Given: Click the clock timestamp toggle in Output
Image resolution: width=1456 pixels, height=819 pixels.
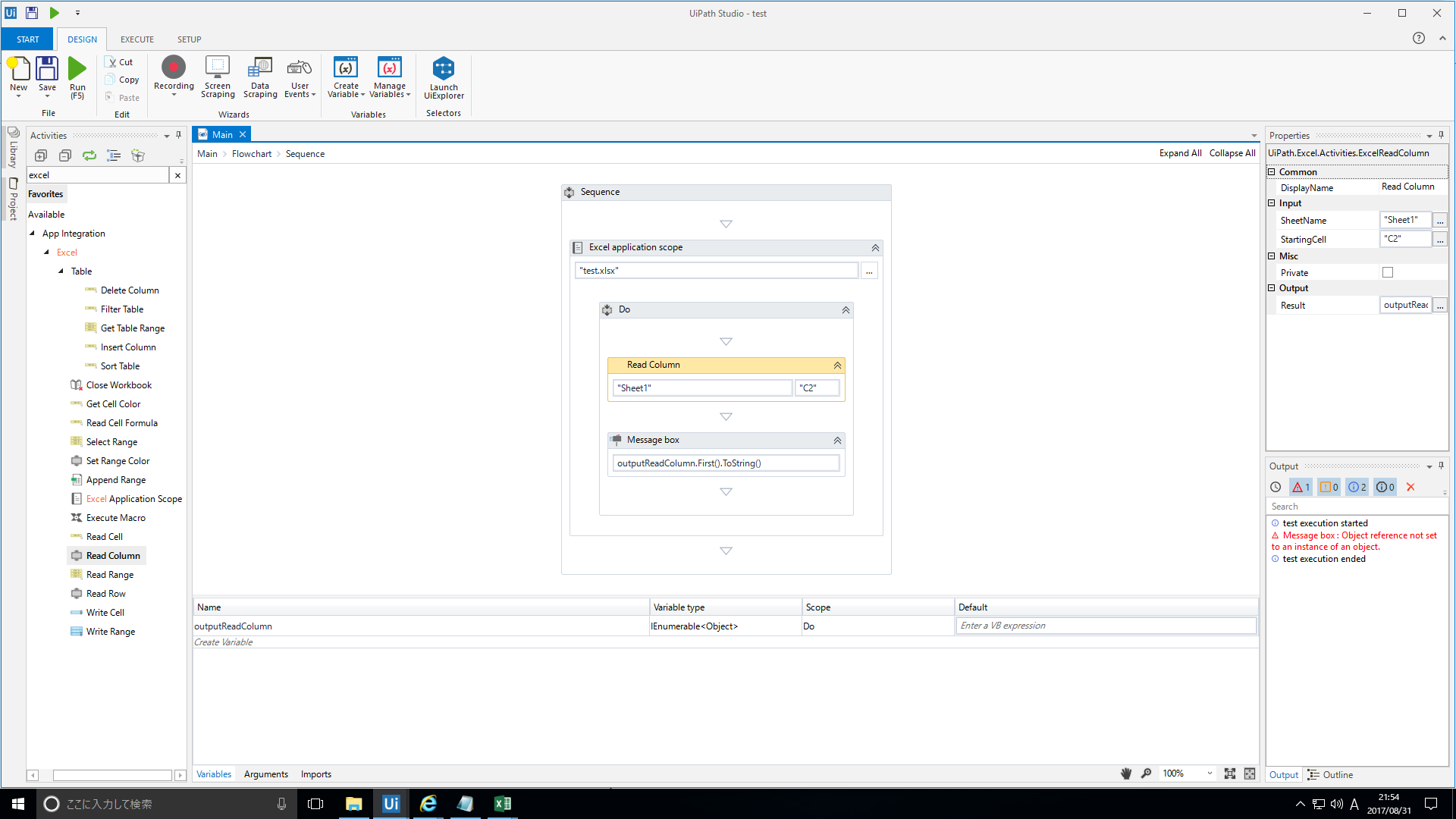Looking at the screenshot, I should pyautogui.click(x=1276, y=488).
